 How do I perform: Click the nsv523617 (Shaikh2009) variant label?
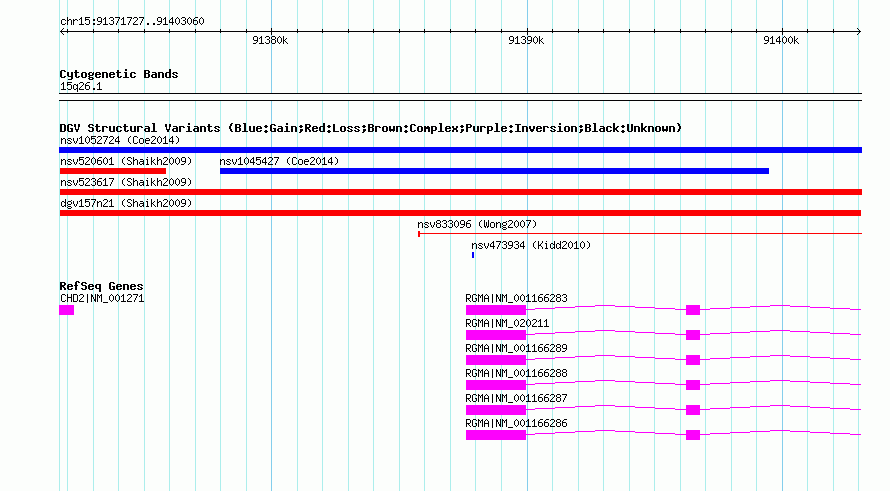pyautogui.click(x=126, y=182)
